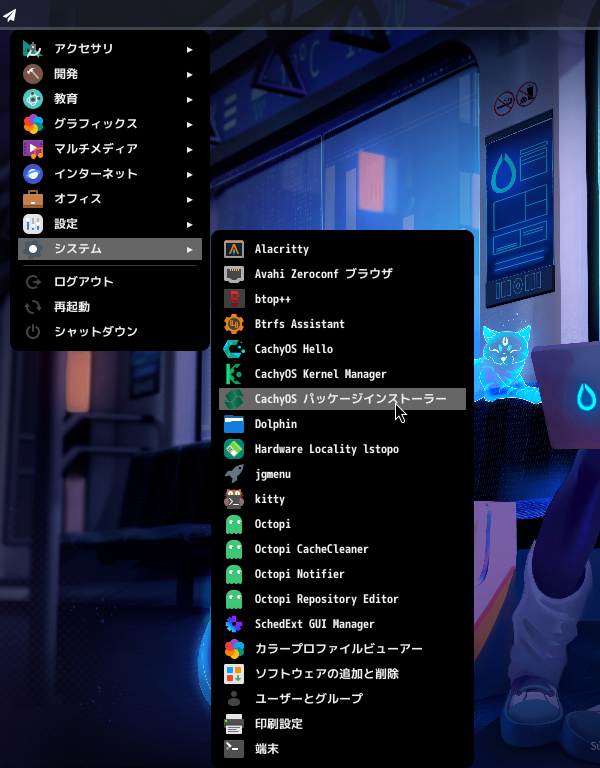Click the Alacritty terminal icon
This screenshot has width=600, height=768.
pyautogui.click(x=234, y=249)
